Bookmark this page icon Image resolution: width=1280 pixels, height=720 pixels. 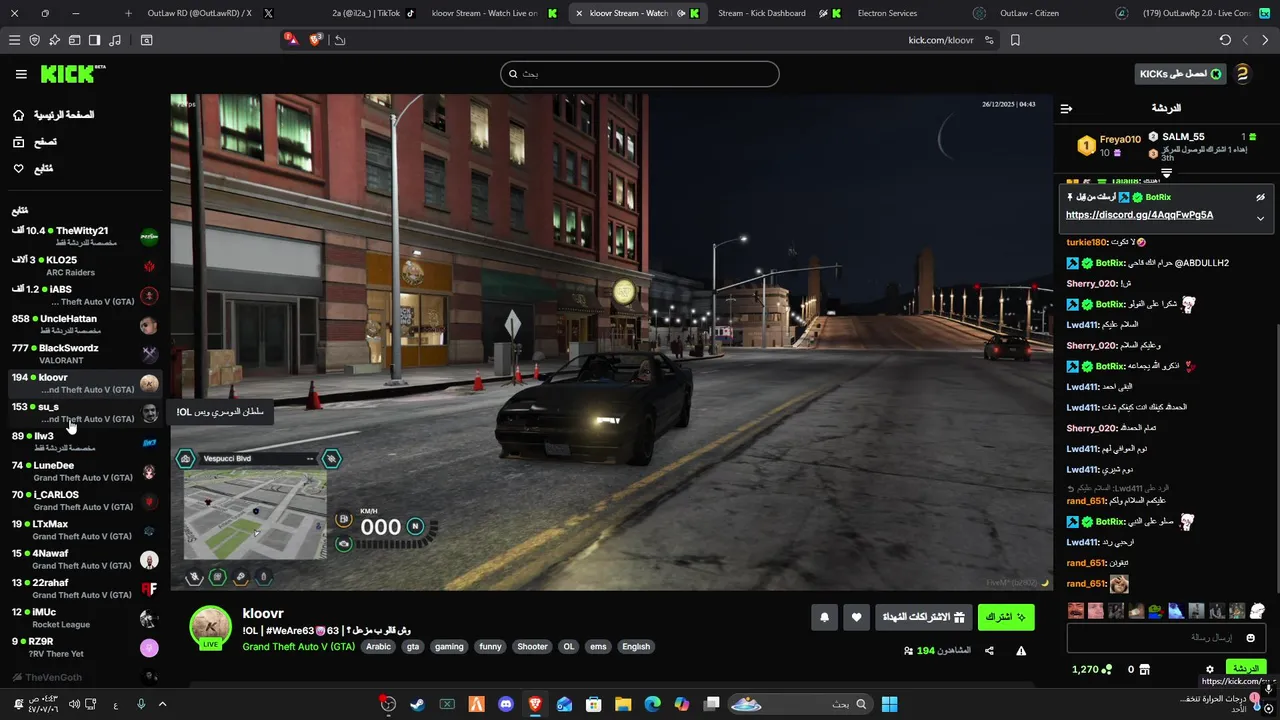tap(1015, 40)
